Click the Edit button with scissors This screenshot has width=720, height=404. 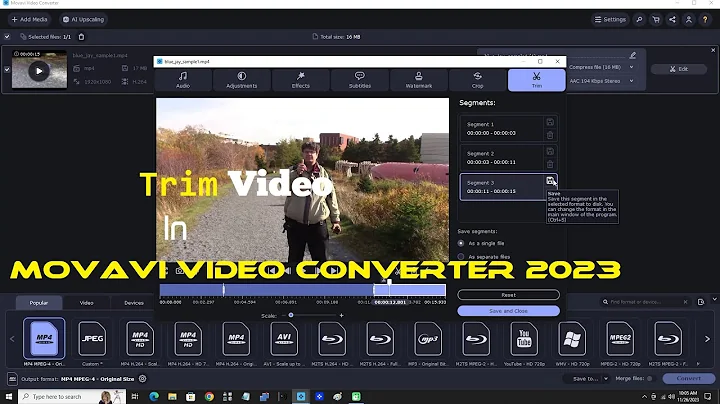679,69
